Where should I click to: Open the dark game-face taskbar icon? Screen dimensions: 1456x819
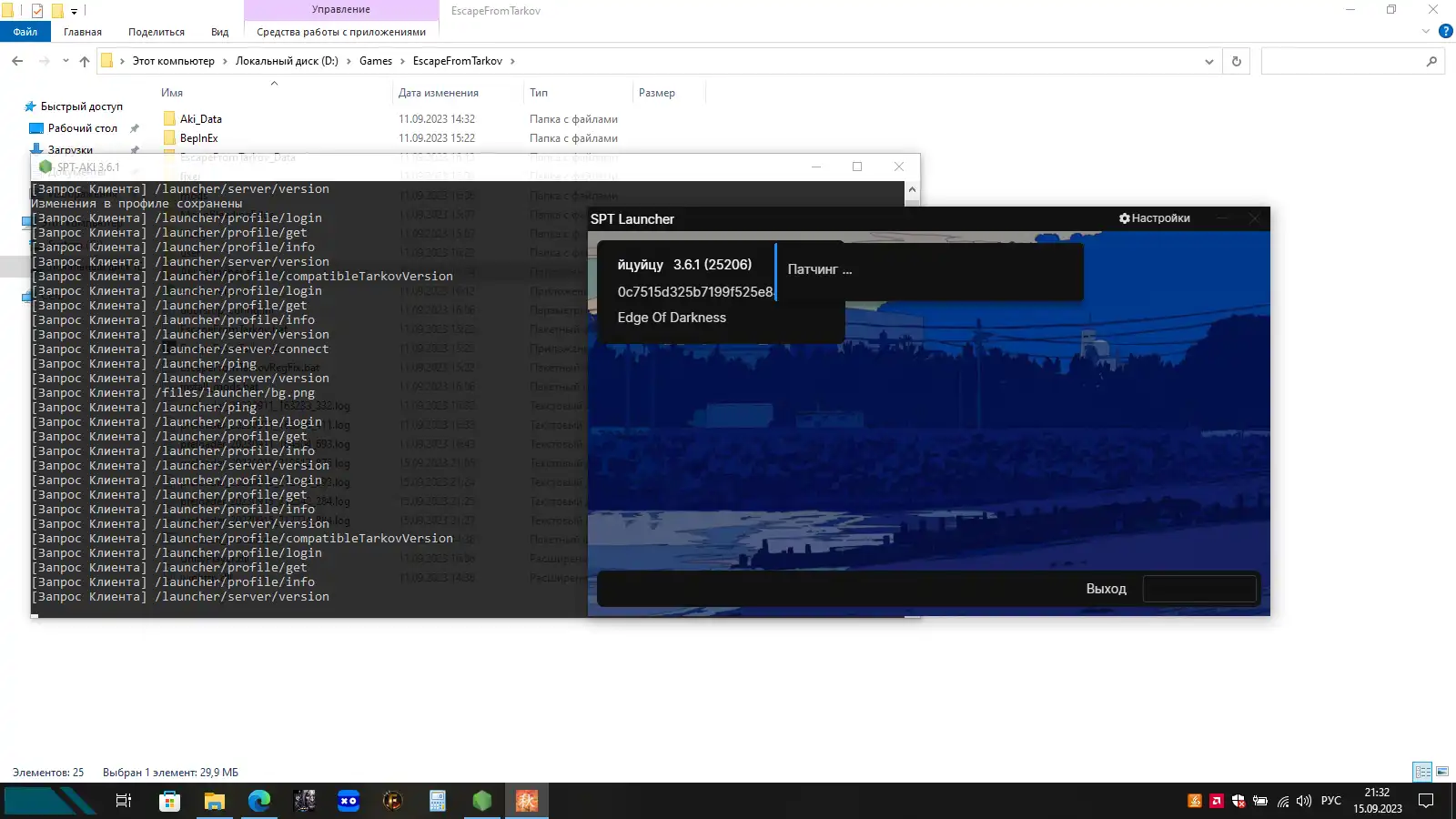click(304, 801)
